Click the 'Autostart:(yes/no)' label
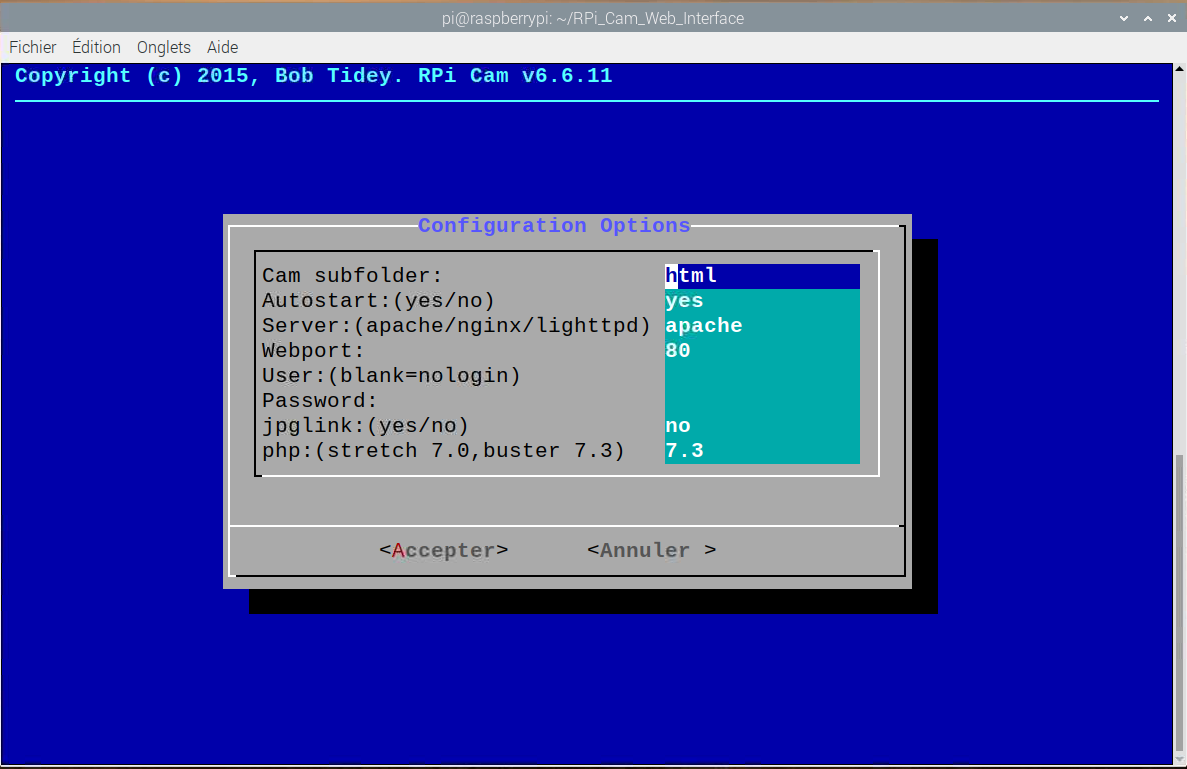This screenshot has width=1187, height=769. (379, 300)
